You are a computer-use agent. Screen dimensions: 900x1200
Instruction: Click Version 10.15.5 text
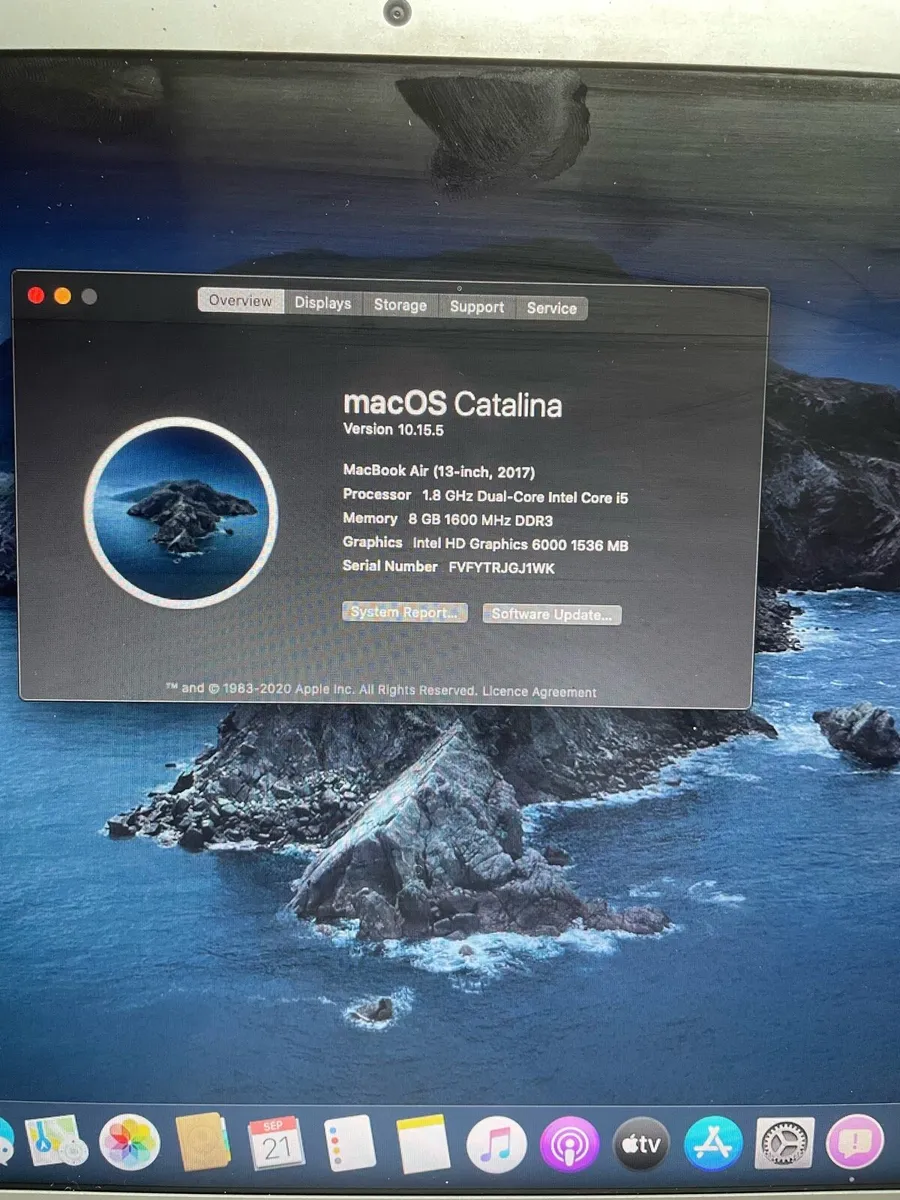coord(393,428)
